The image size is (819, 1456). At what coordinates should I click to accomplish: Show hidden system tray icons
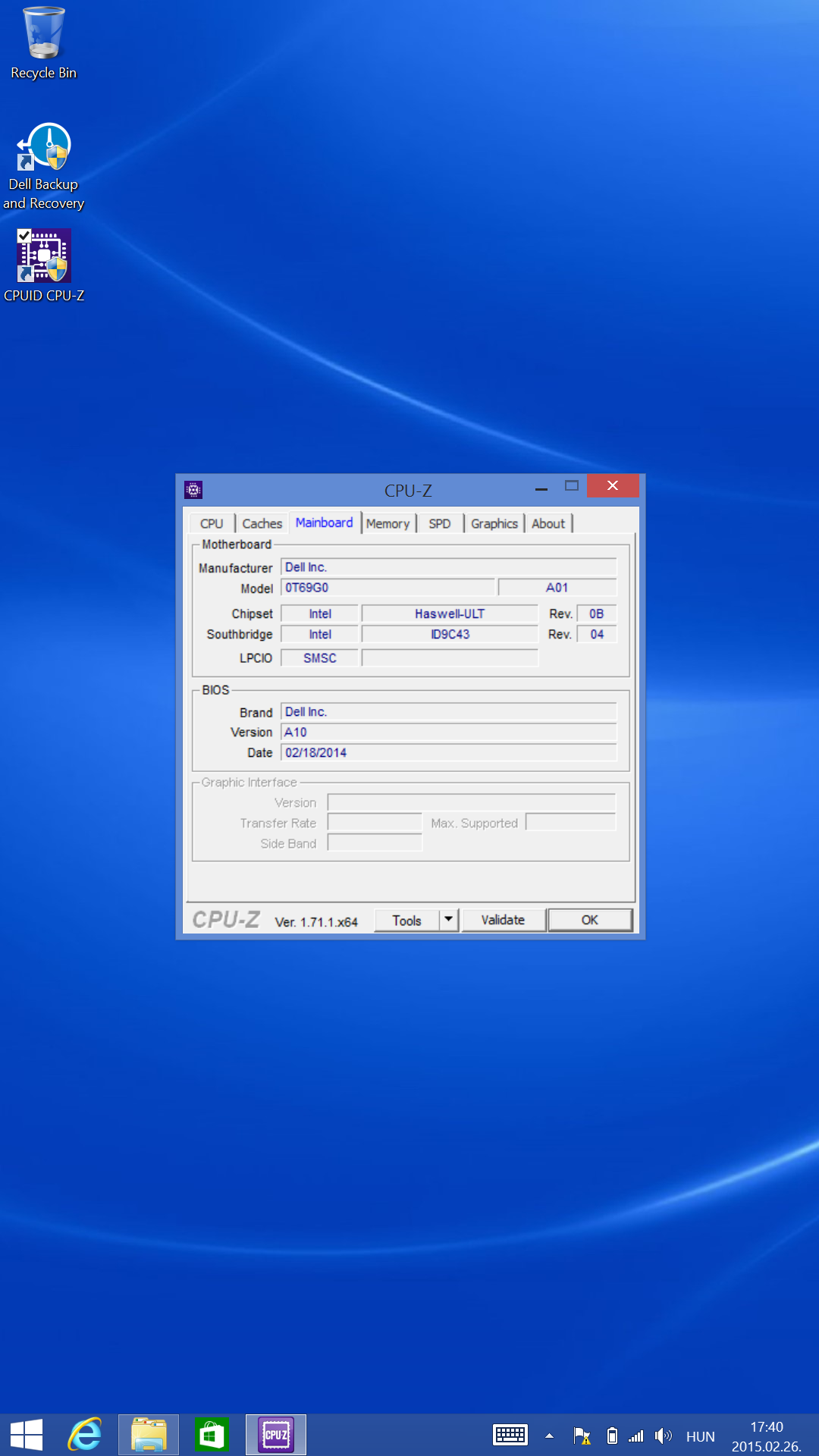(549, 1436)
